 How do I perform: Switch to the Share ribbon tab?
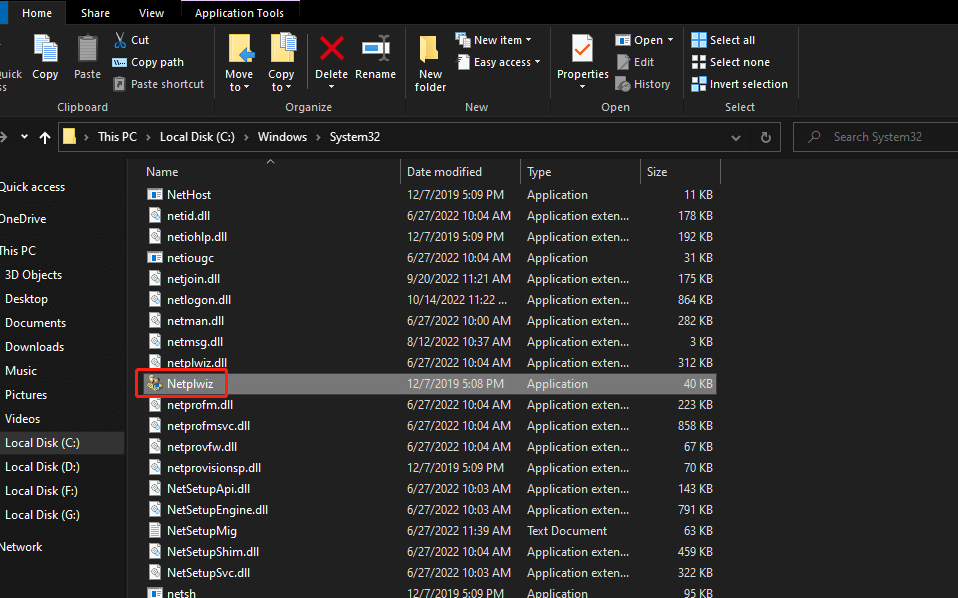[x=95, y=13]
